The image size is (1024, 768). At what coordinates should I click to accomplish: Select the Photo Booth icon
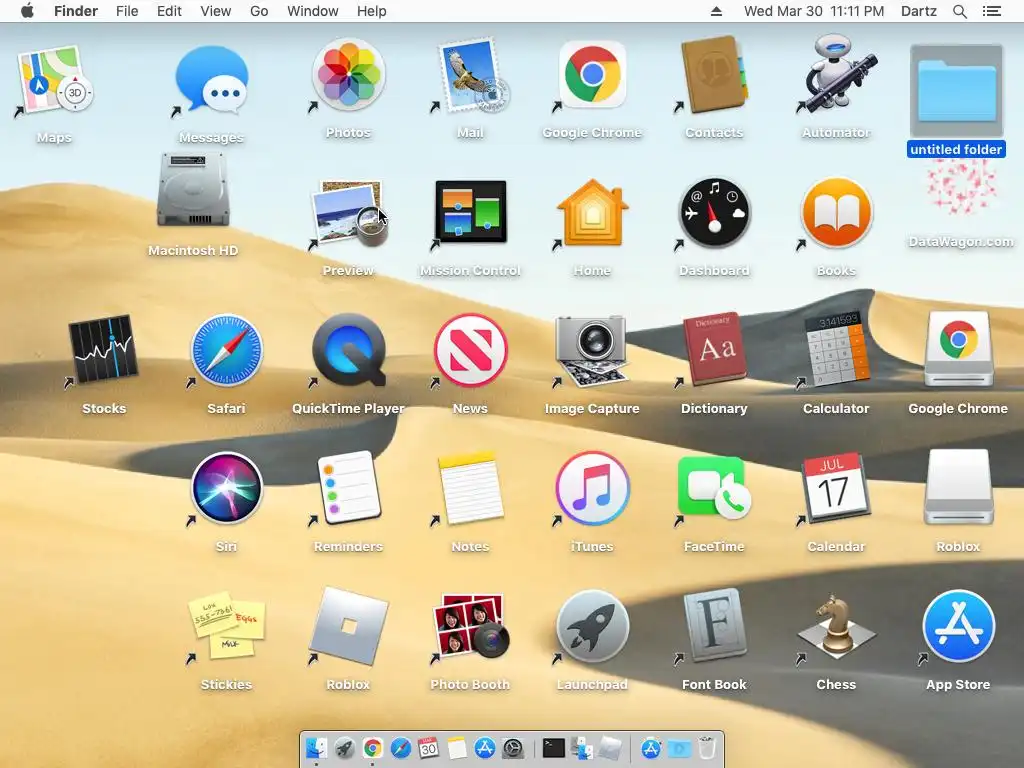[470, 626]
